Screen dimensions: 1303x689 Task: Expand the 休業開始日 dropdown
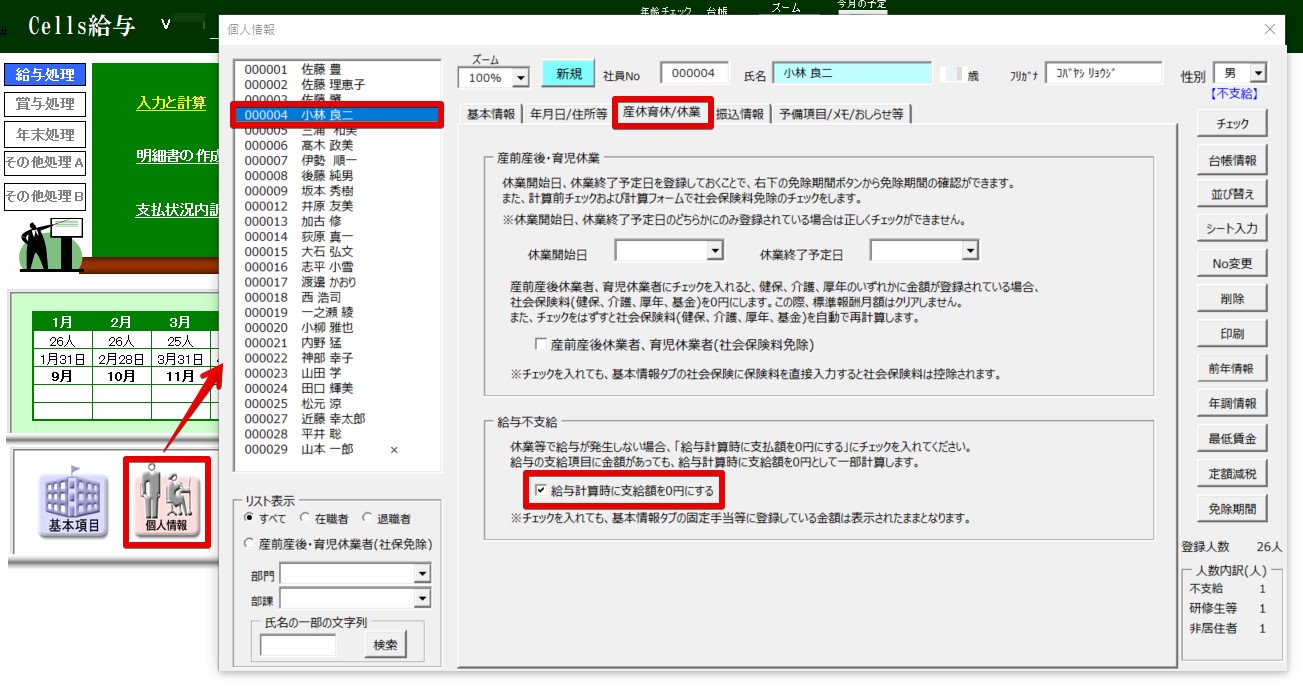715,250
